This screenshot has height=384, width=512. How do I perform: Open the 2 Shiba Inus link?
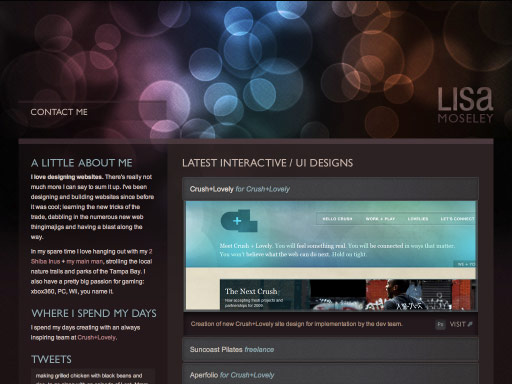(91, 256)
